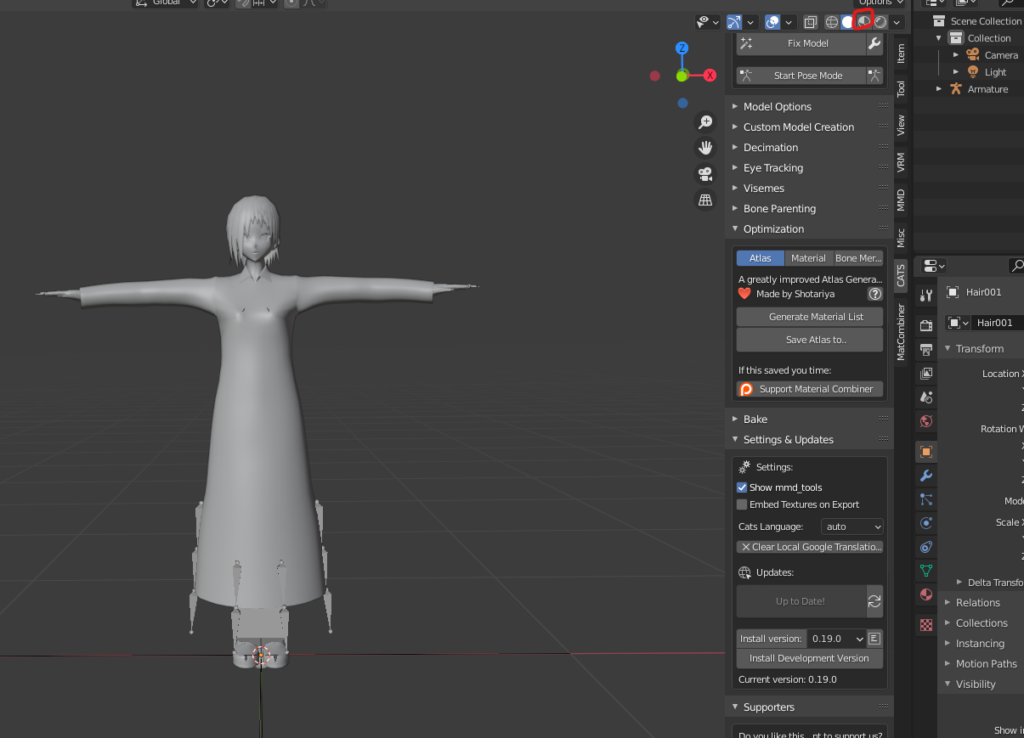Click the atlas help question mark icon
Screen dimensions: 1024x738
pyautogui.click(x=874, y=294)
